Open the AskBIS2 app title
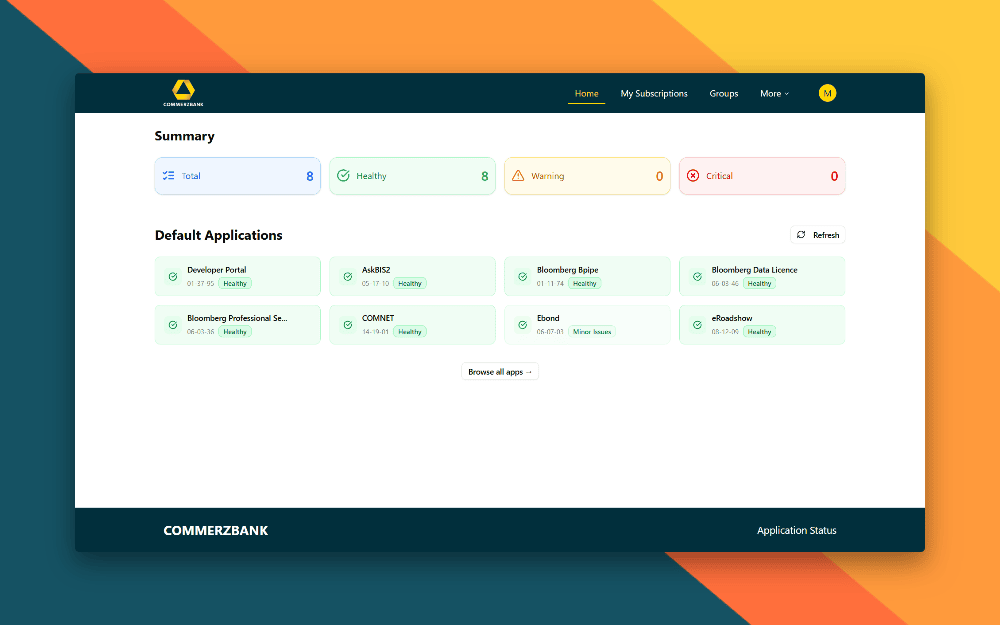The height and width of the screenshot is (625, 1000). tap(376, 270)
